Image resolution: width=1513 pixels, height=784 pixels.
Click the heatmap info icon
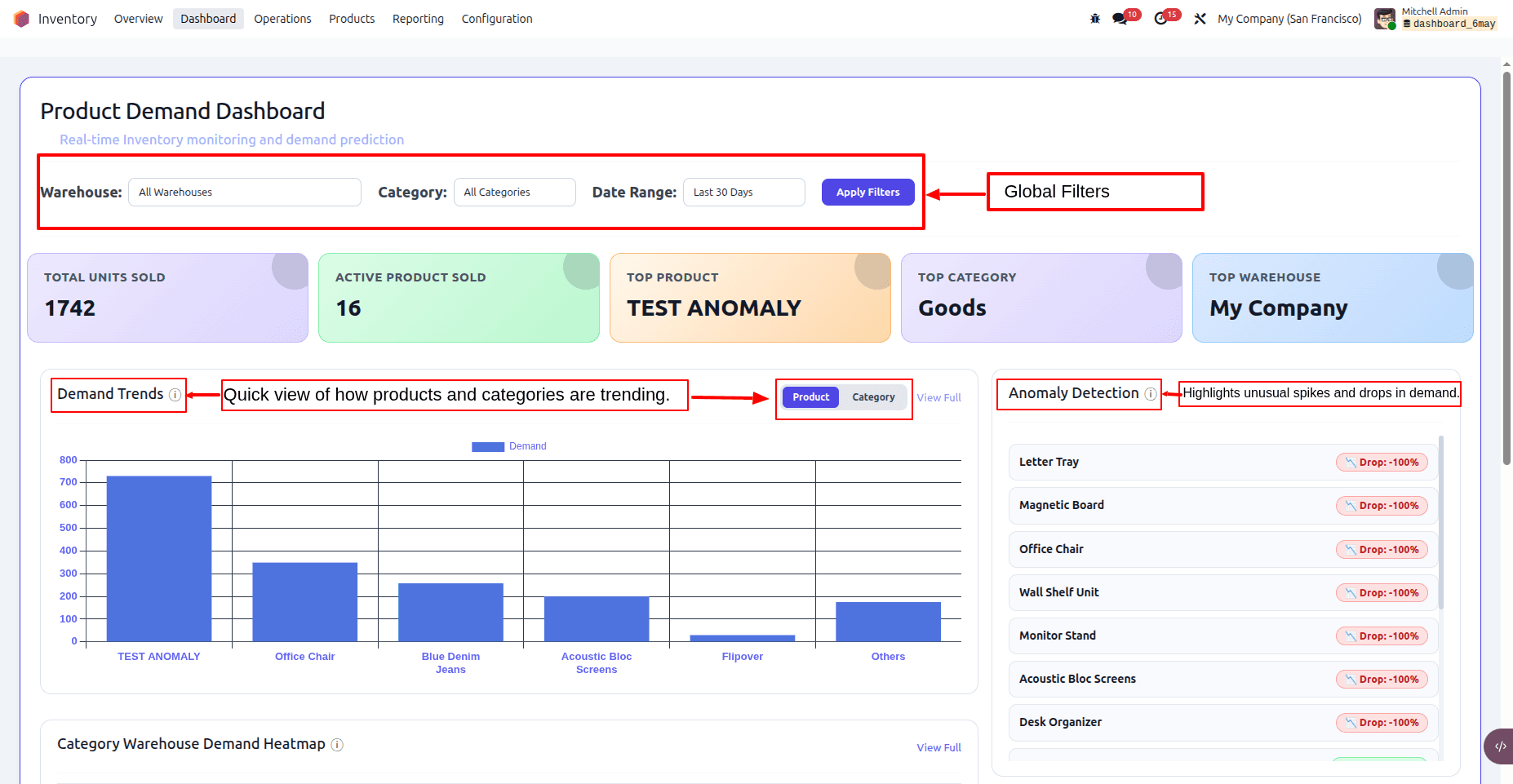tap(337, 745)
